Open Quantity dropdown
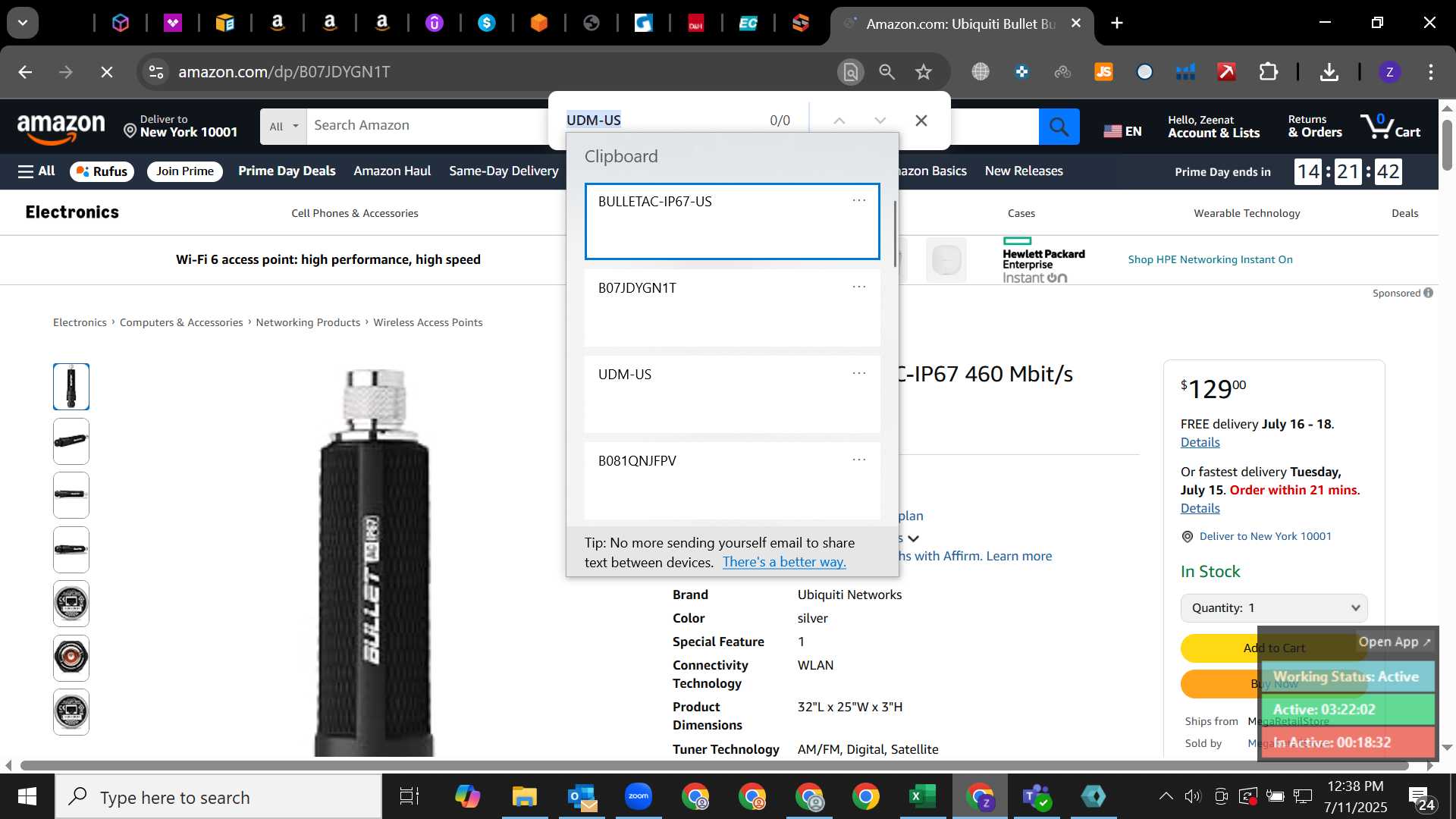Image resolution: width=1456 pixels, height=819 pixels. click(x=1274, y=607)
